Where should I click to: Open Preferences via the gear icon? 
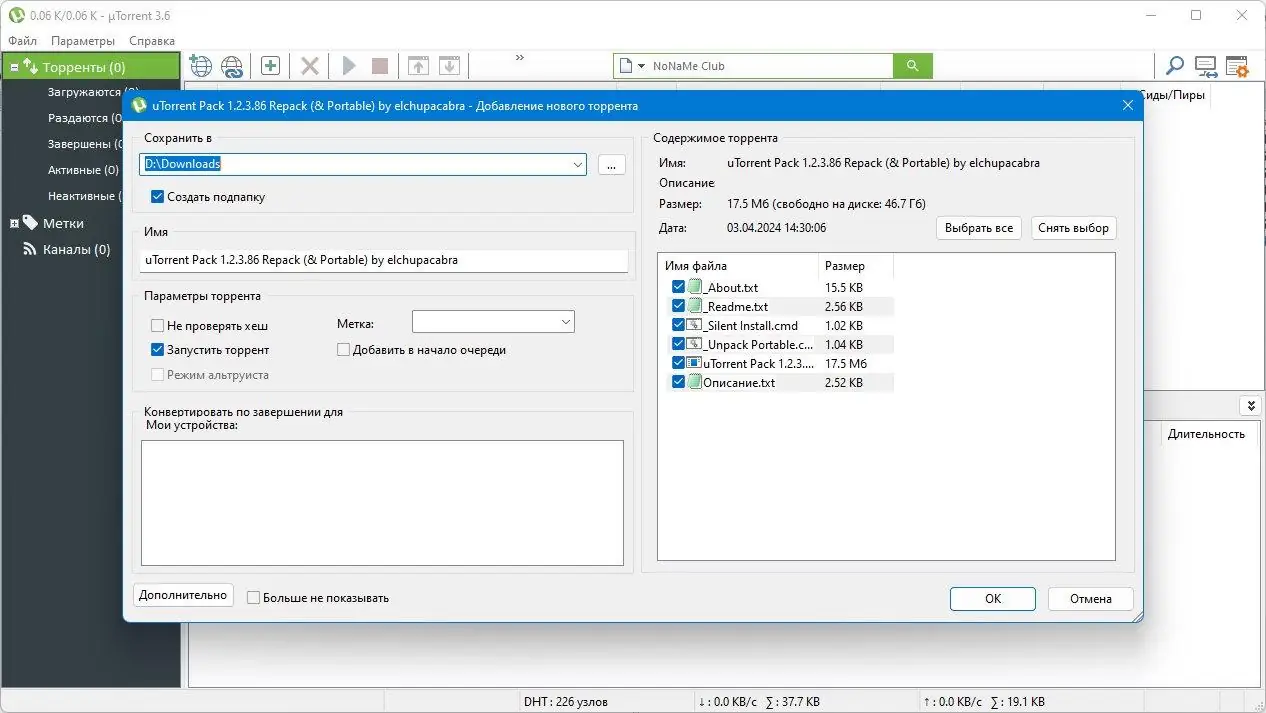(x=1237, y=66)
